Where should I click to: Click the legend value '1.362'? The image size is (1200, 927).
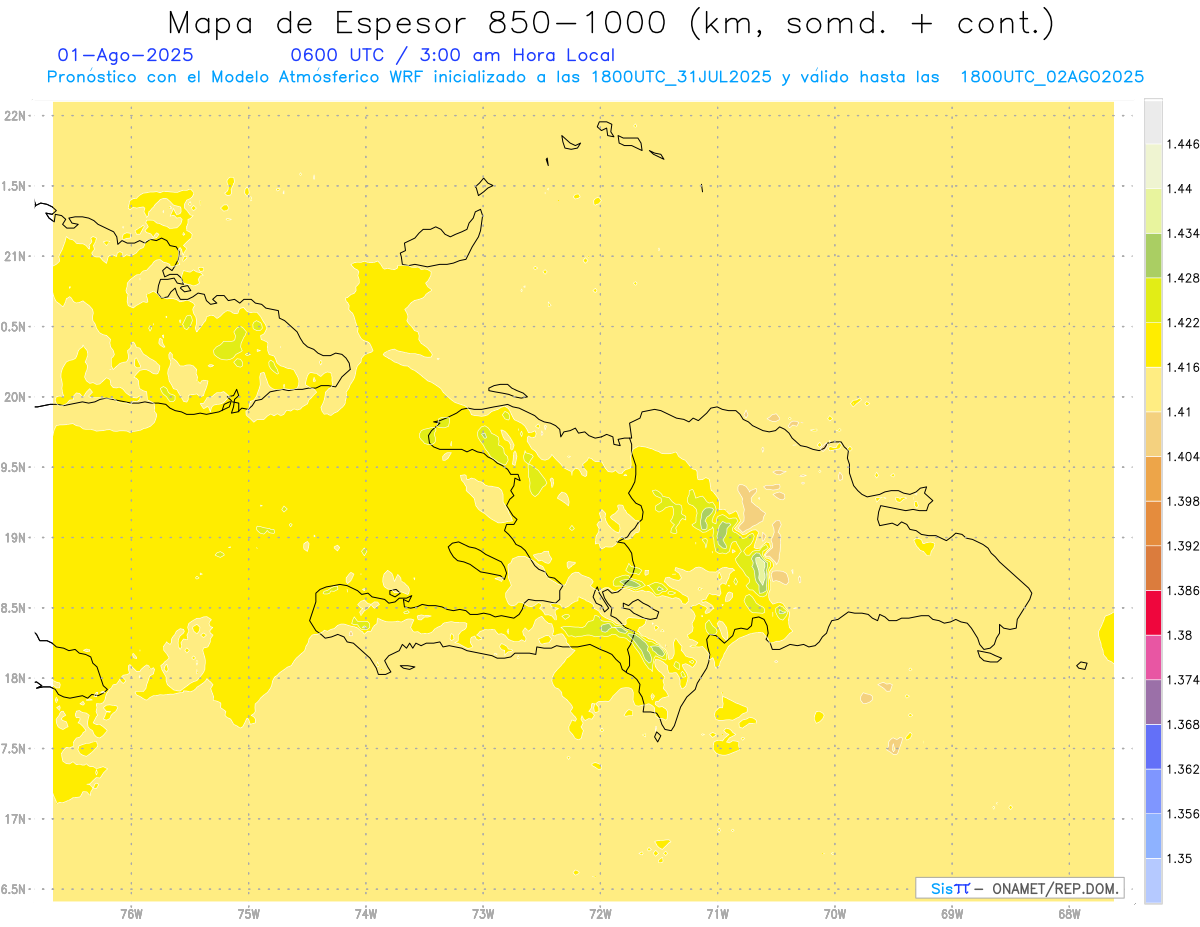pyautogui.click(x=1183, y=769)
